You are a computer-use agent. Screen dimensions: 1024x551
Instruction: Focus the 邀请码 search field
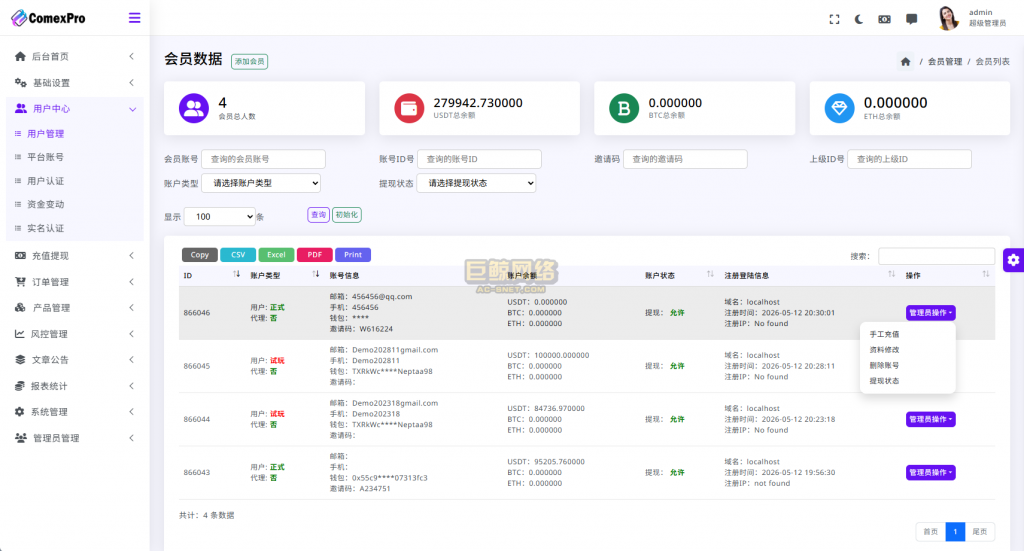click(x=685, y=159)
